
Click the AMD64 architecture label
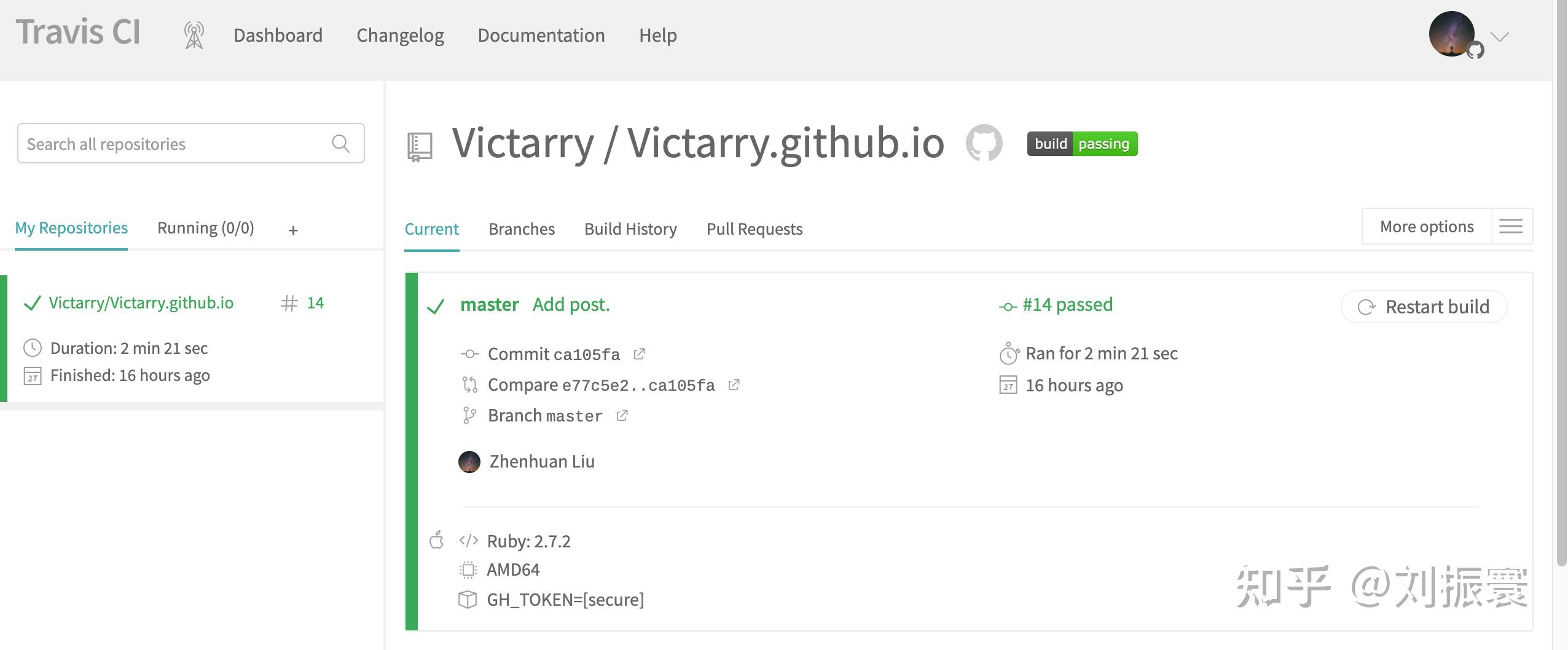tap(513, 570)
